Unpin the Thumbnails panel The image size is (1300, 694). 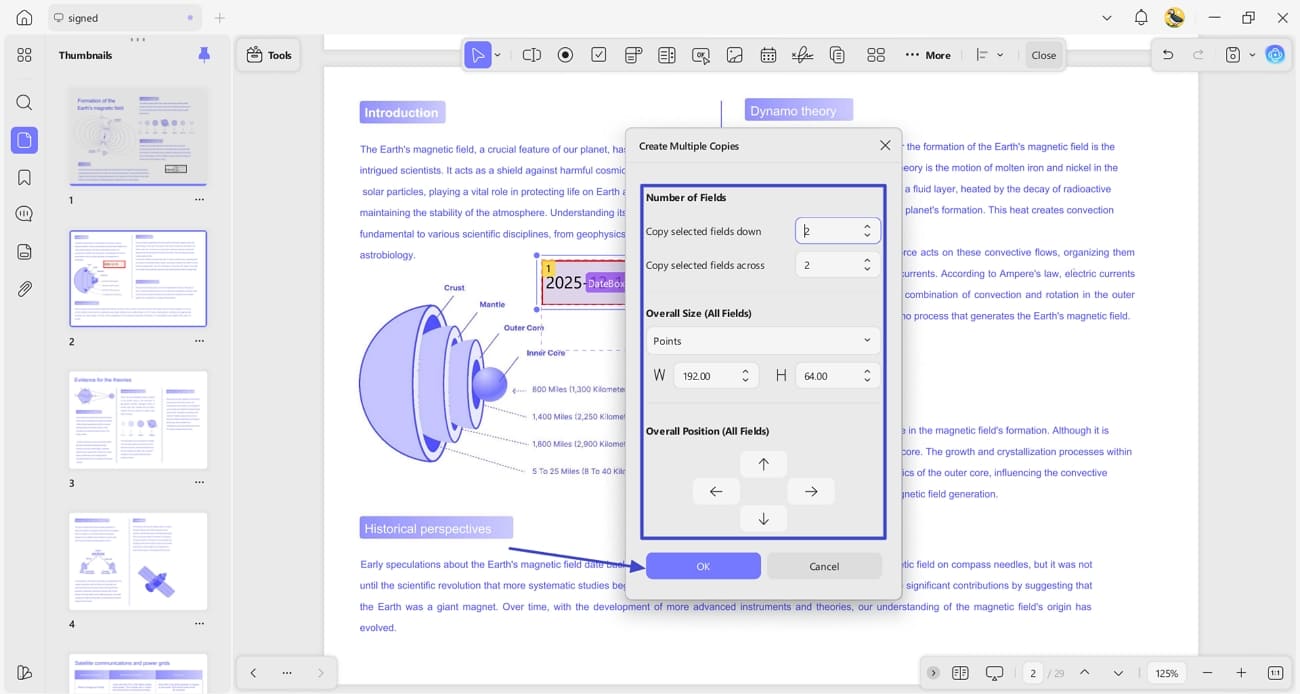coord(204,55)
